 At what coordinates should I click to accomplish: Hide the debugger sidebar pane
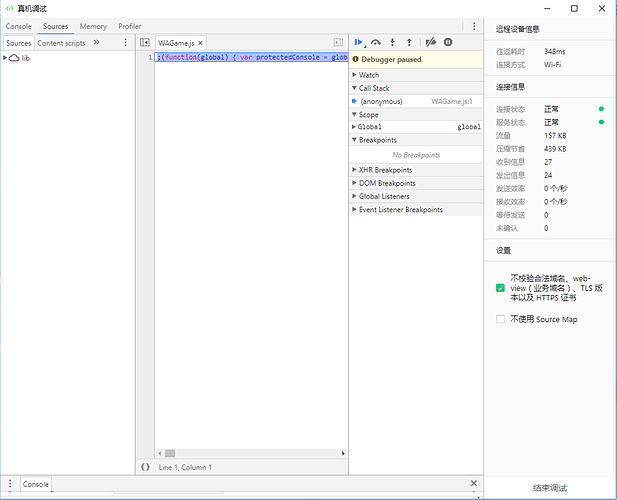point(338,42)
